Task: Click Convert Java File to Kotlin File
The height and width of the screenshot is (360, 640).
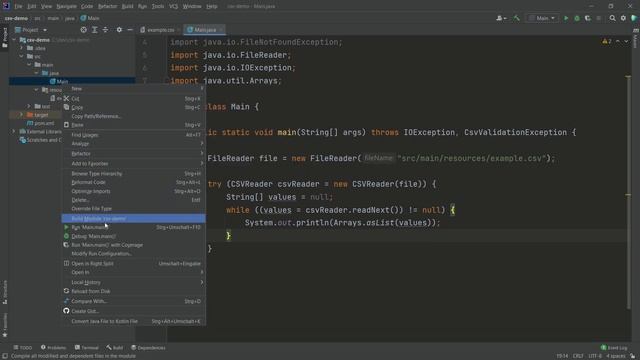Action: click(x=133, y=321)
